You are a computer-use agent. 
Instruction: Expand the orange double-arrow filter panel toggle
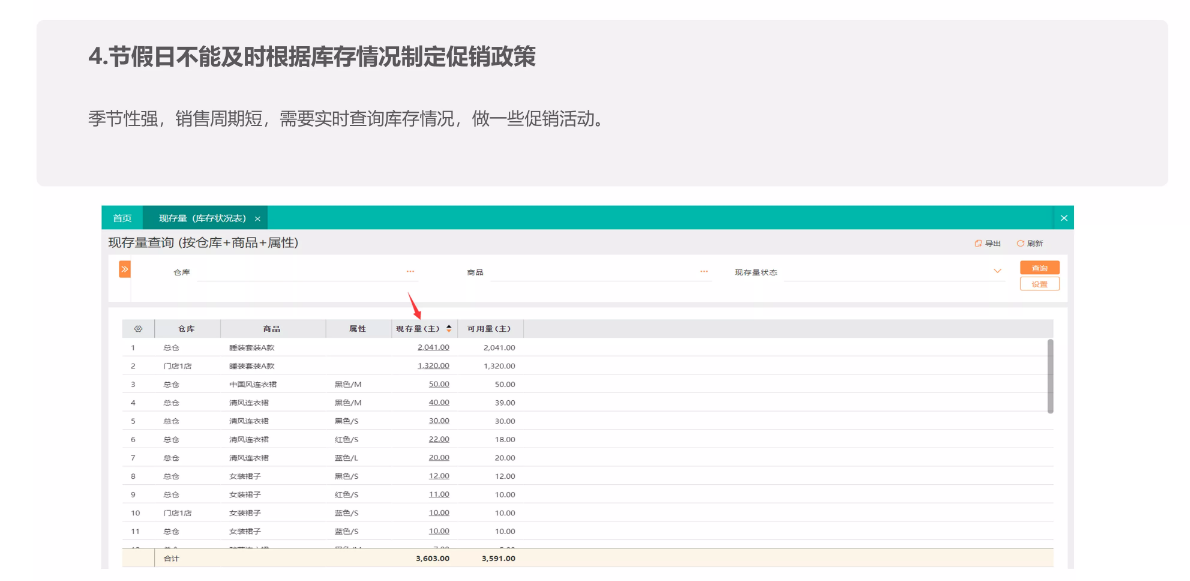[125, 269]
